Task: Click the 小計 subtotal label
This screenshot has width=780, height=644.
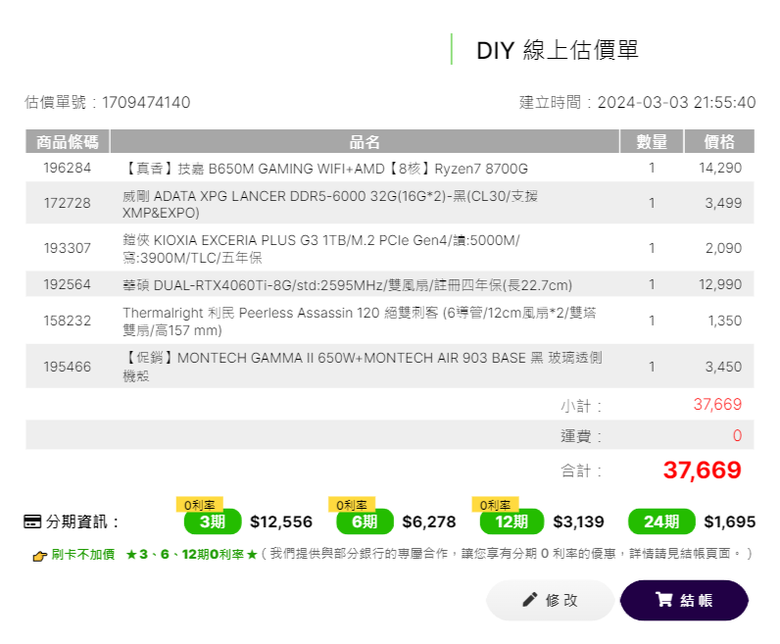Action: [x=581, y=406]
